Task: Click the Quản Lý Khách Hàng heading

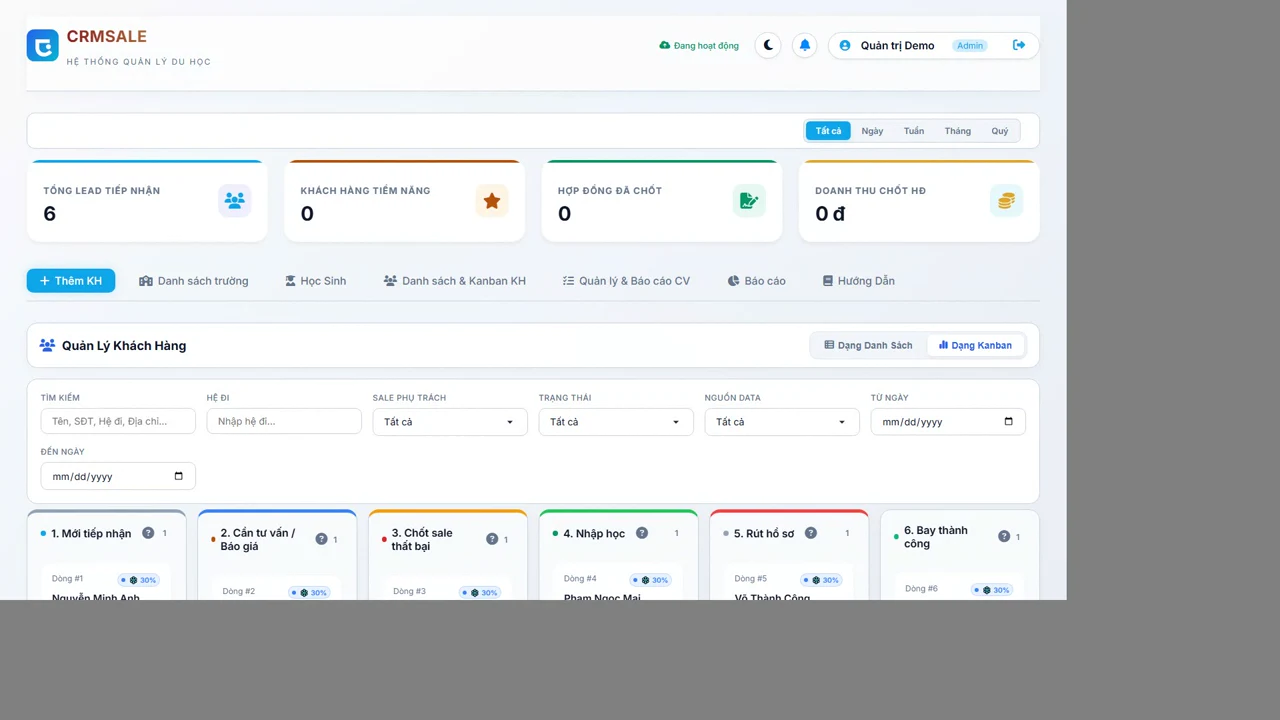Action: (124, 345)
